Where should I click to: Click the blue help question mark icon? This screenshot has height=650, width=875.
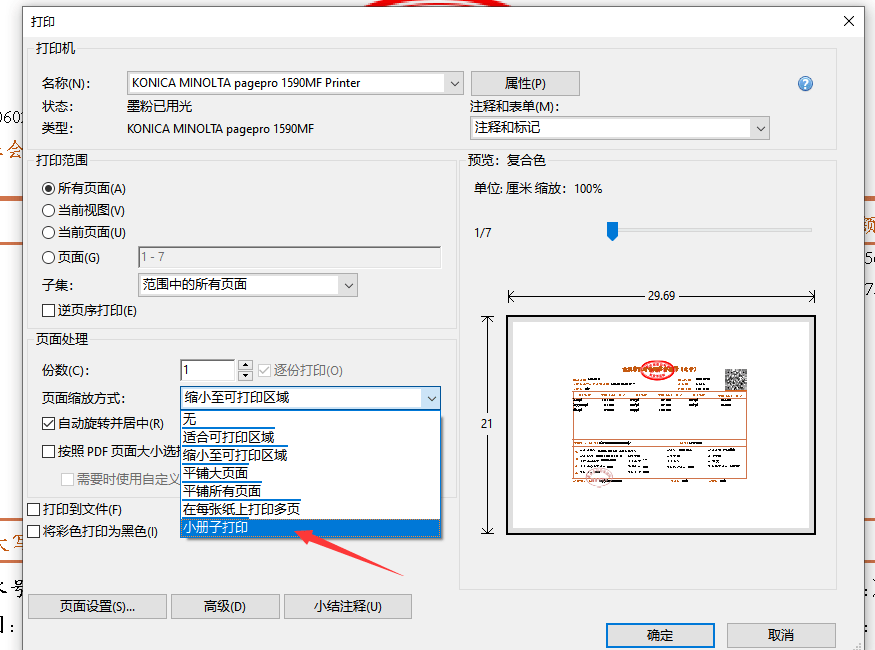(805, 84)
